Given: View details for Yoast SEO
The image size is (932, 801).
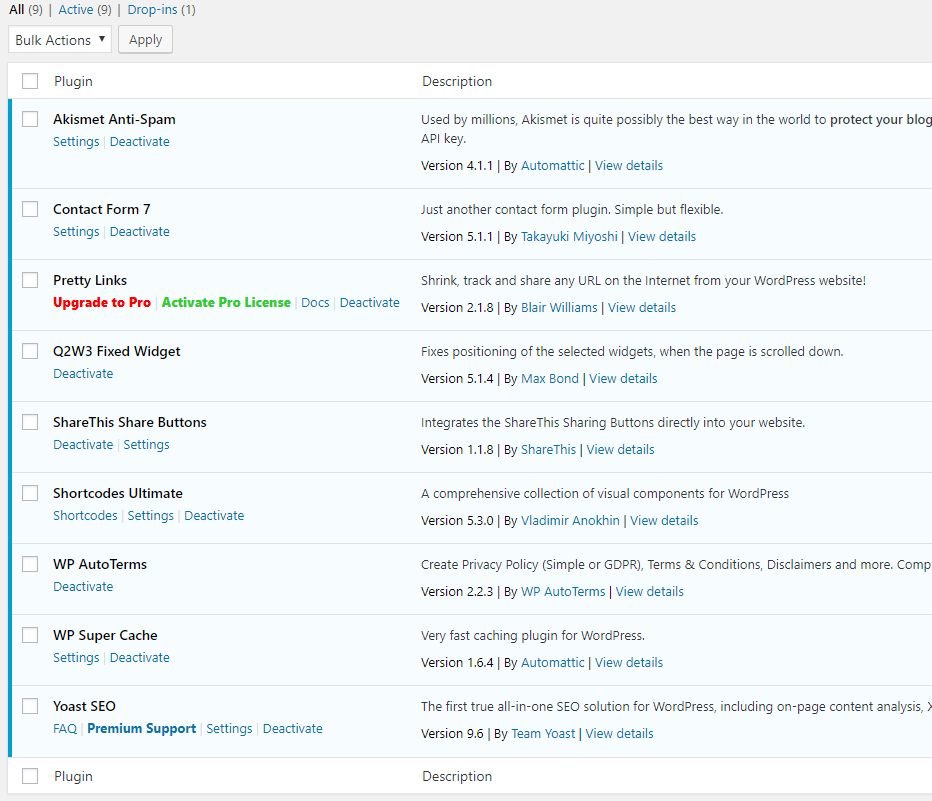Looking at the screenshot, I should [619, 734].
